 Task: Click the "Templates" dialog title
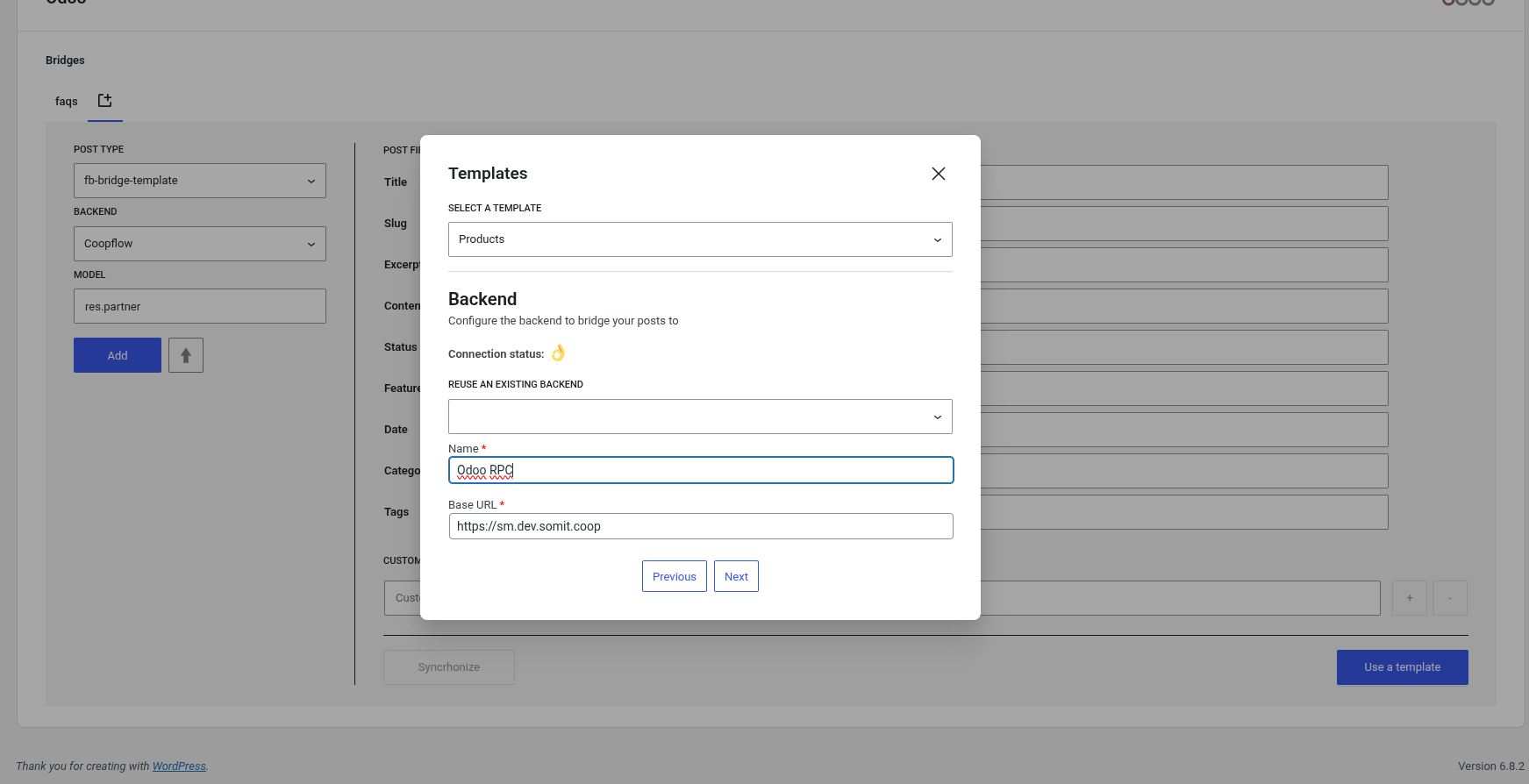[488, 174]
